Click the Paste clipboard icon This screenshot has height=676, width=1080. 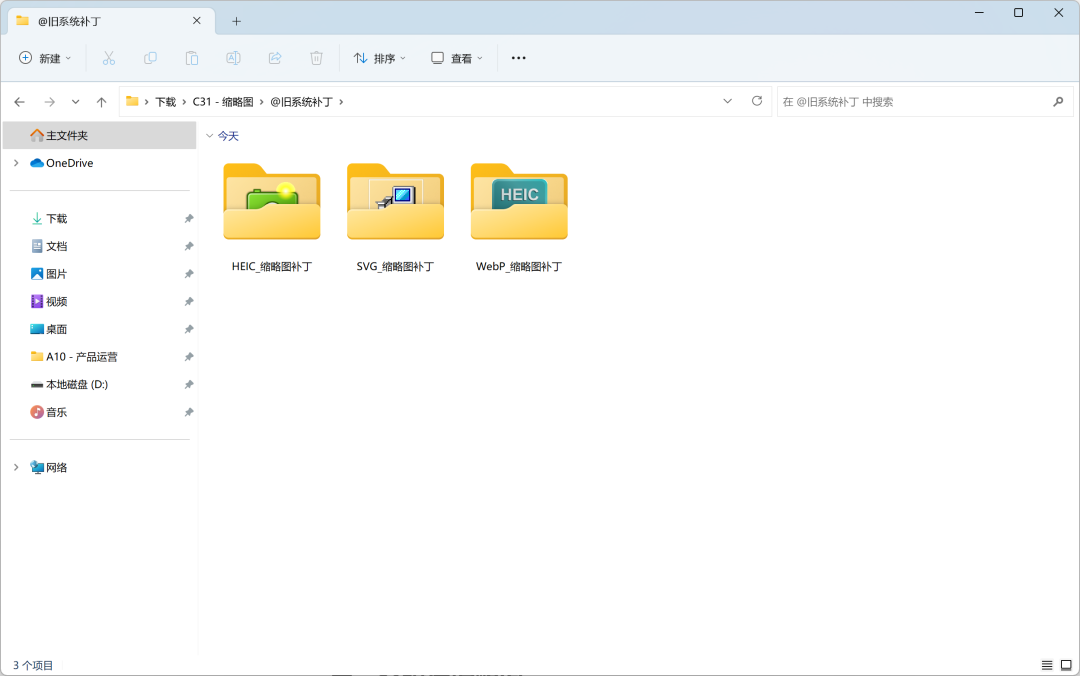coord(191,59)
